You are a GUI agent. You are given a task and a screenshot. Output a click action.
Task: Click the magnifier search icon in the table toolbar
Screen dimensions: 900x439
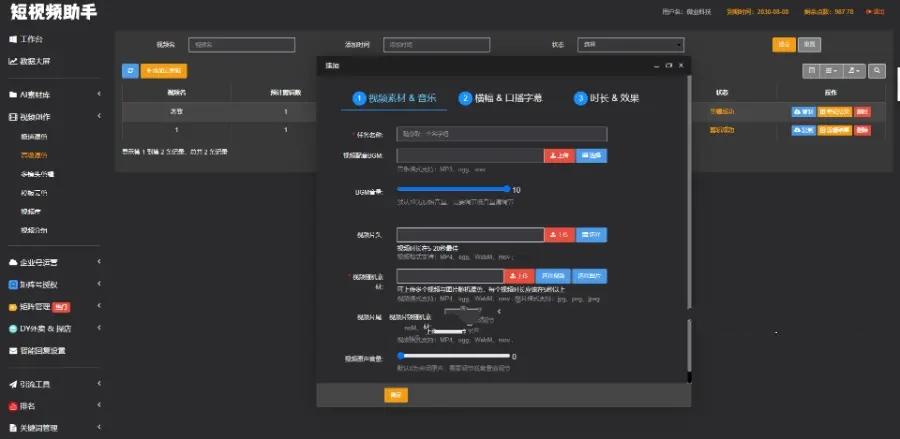point(876,71)
